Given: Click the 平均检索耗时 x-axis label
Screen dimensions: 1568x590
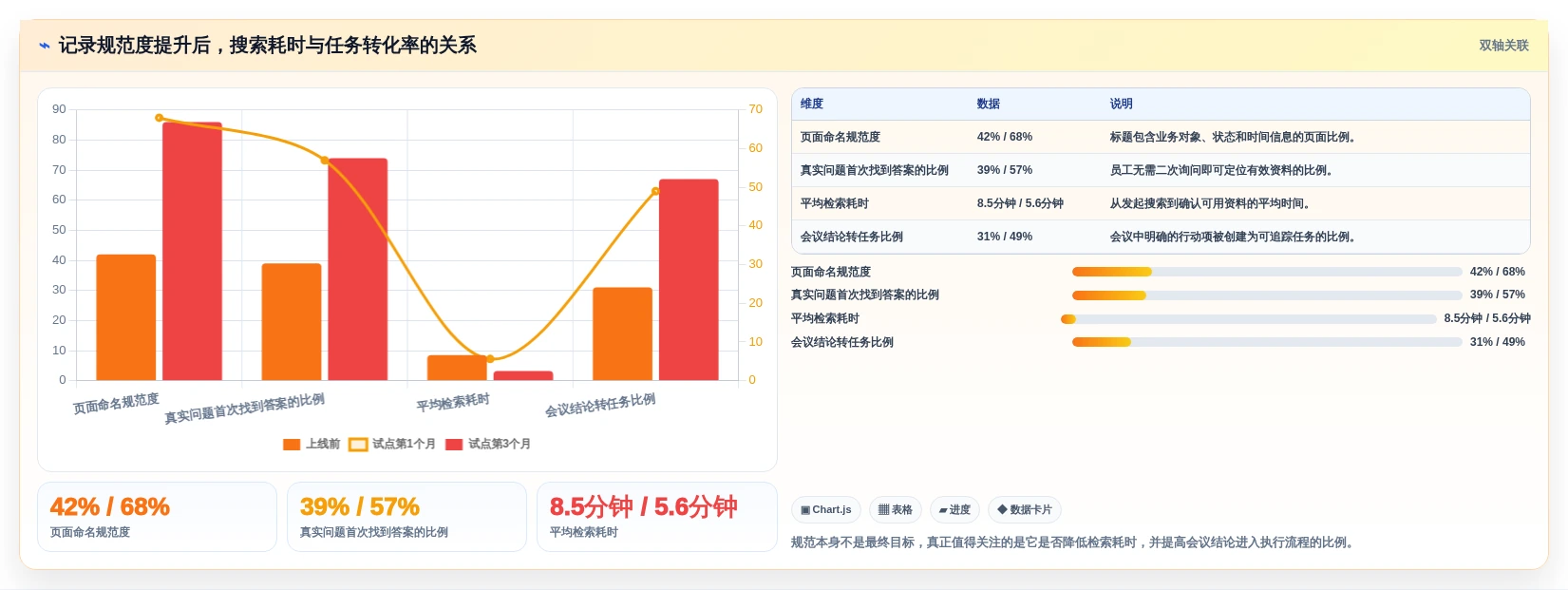Looking at the screenshot, I should pyautogui.click(x=453, y=403).
